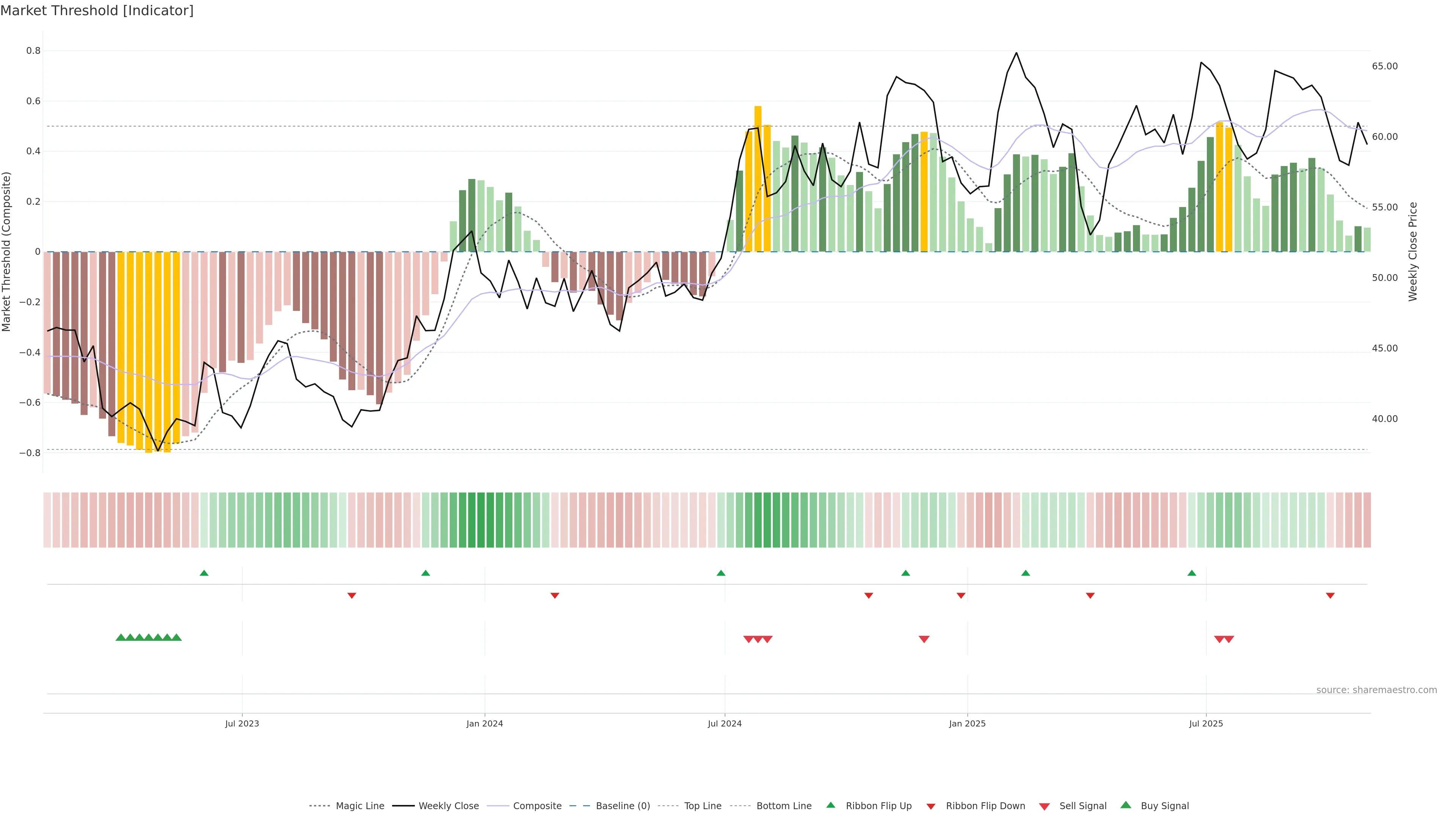Click the first Ribbon Flip Up marker before Jul 2023
The image size is (1456, 819).
204,573
